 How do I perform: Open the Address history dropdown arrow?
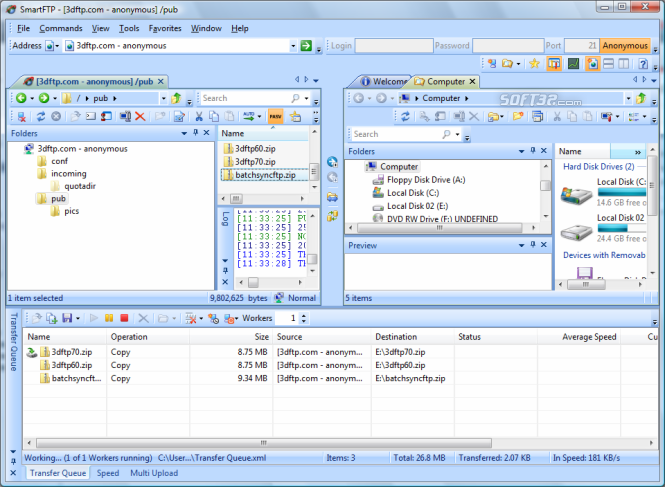tap(293, 45)
